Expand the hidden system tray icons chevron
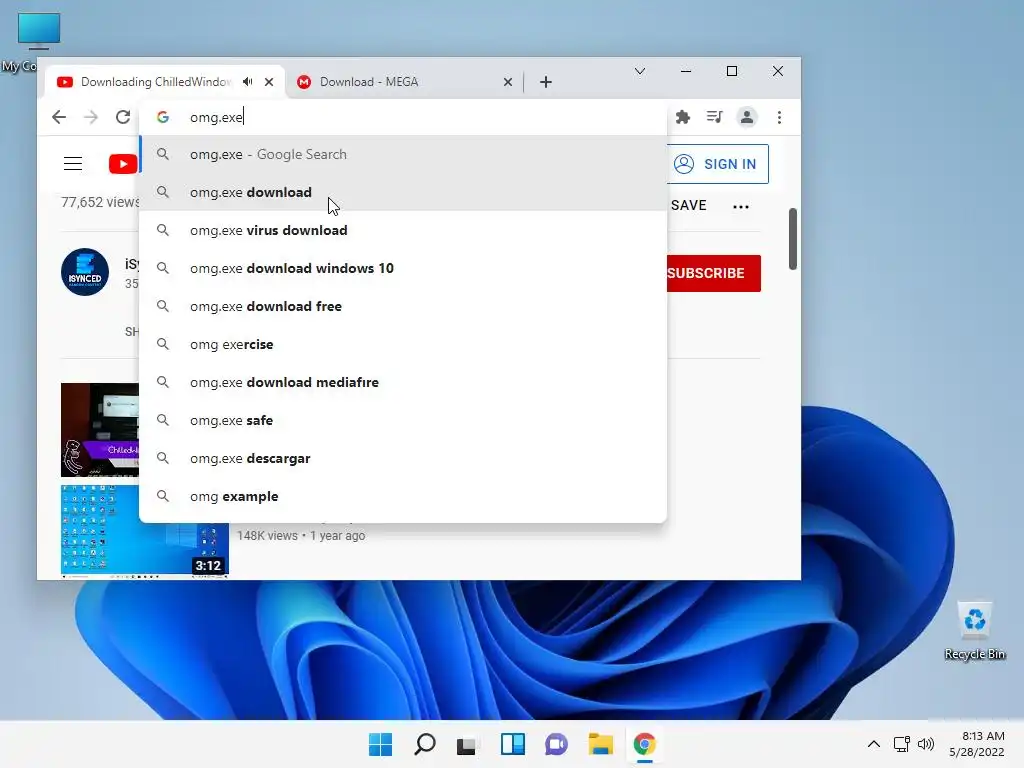This screenshot has width=1024, height=768. click(873, 744)
